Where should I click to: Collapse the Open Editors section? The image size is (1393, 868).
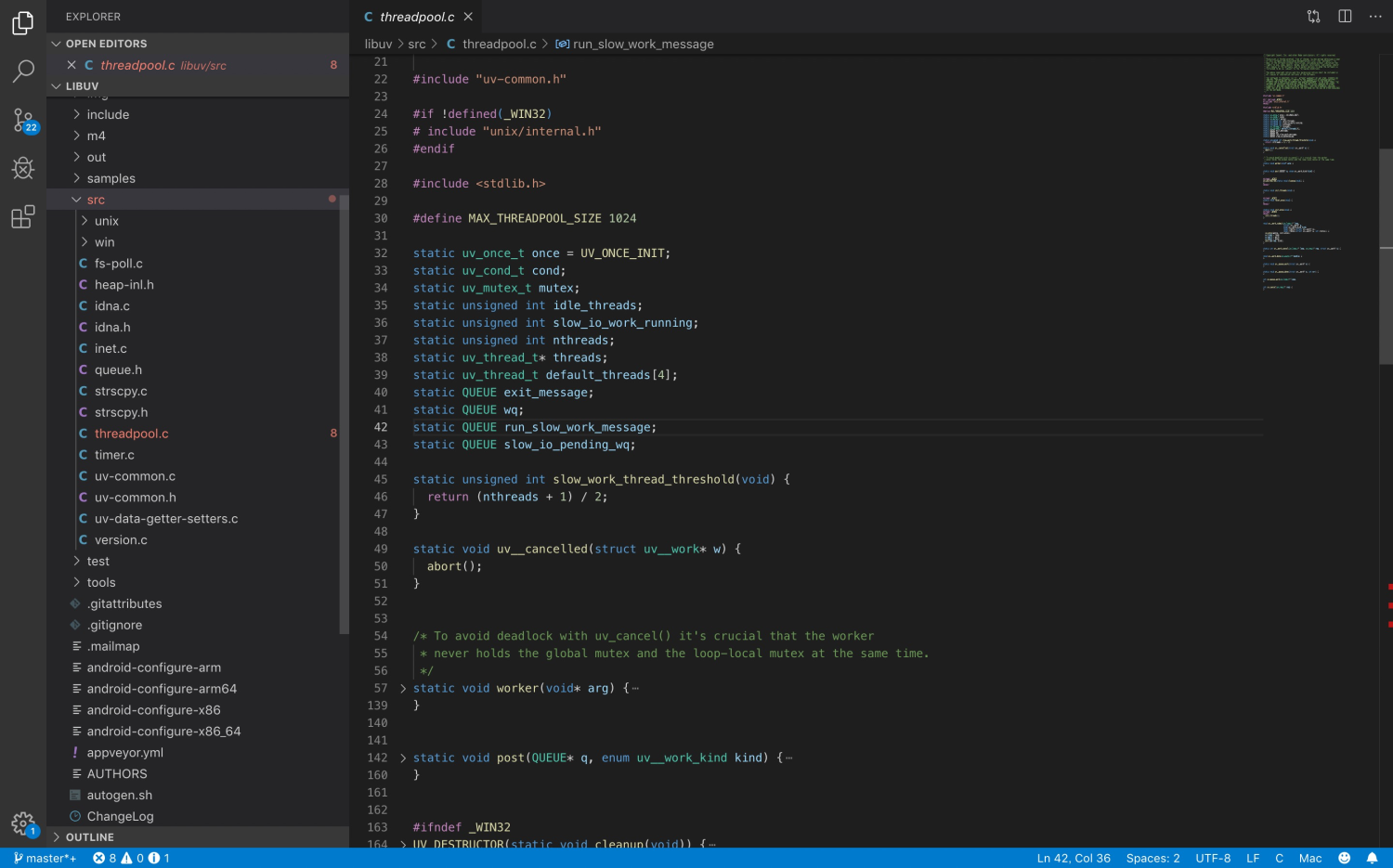point(198,44)
